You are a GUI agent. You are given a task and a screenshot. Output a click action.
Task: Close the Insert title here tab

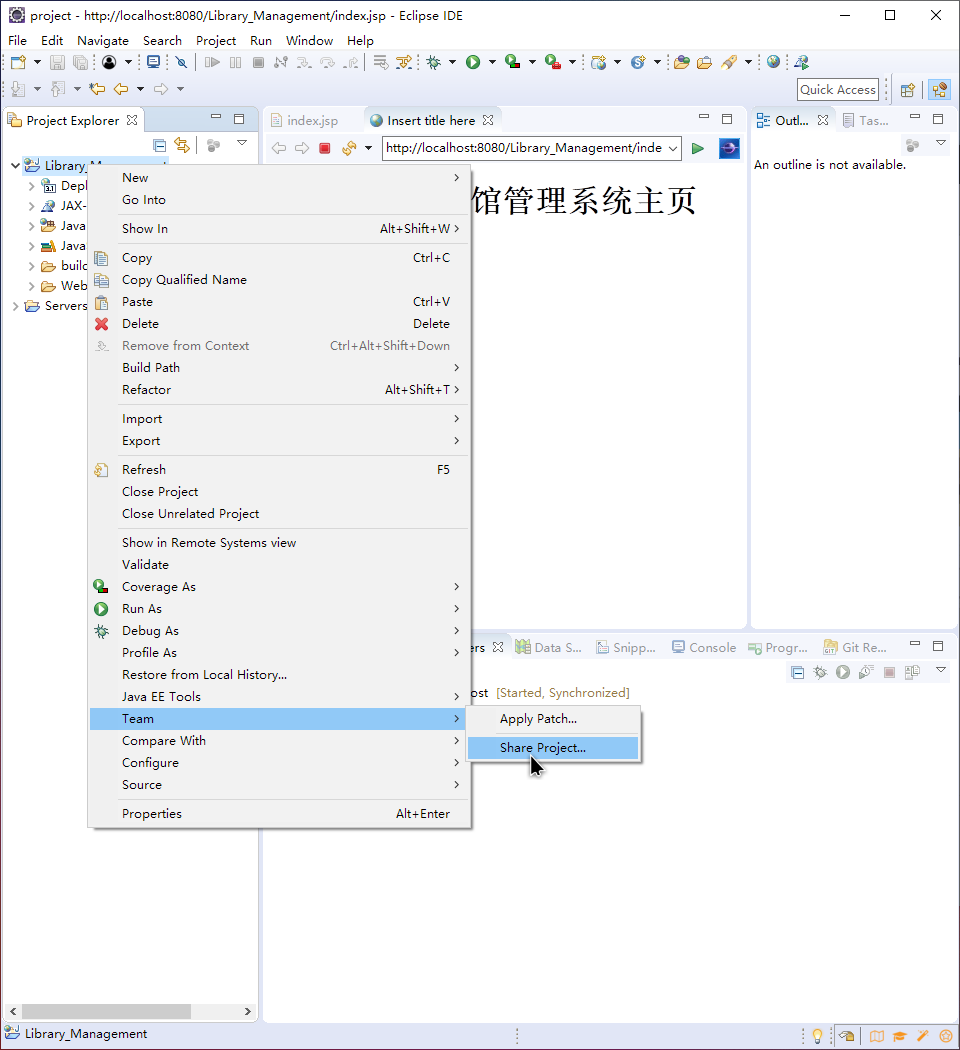(488, 120)
